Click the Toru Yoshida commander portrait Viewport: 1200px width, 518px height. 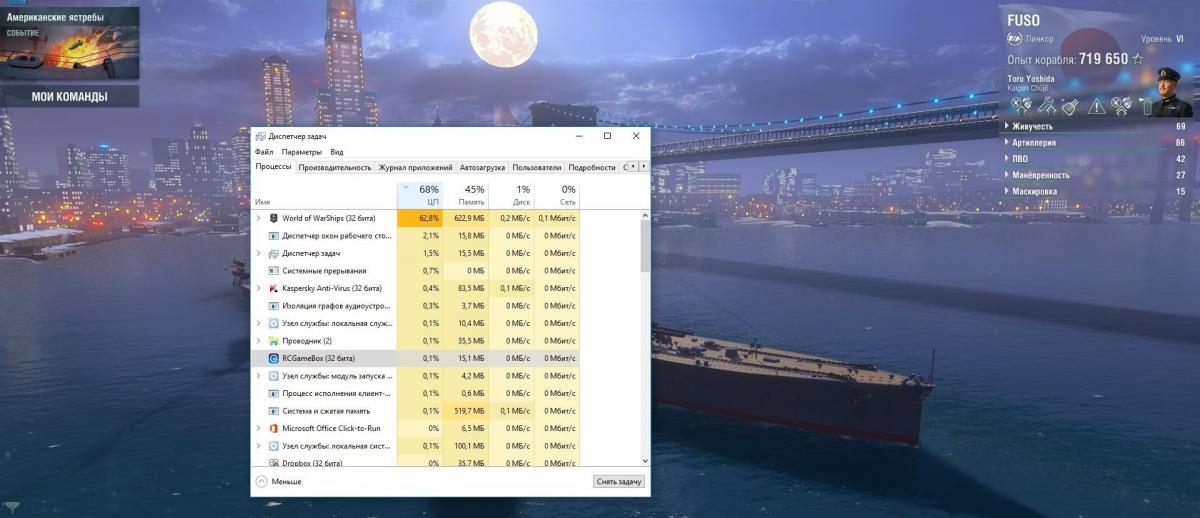point(1170,94)
